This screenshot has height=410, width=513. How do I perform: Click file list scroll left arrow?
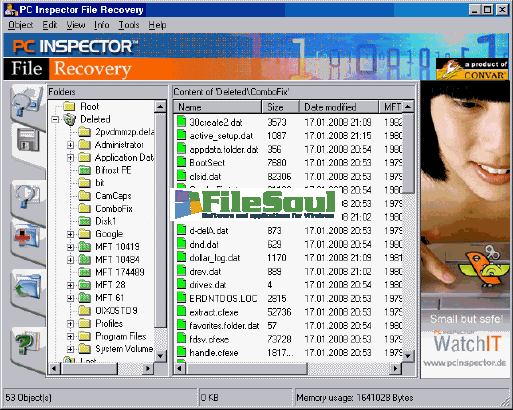tap(180, 368)
